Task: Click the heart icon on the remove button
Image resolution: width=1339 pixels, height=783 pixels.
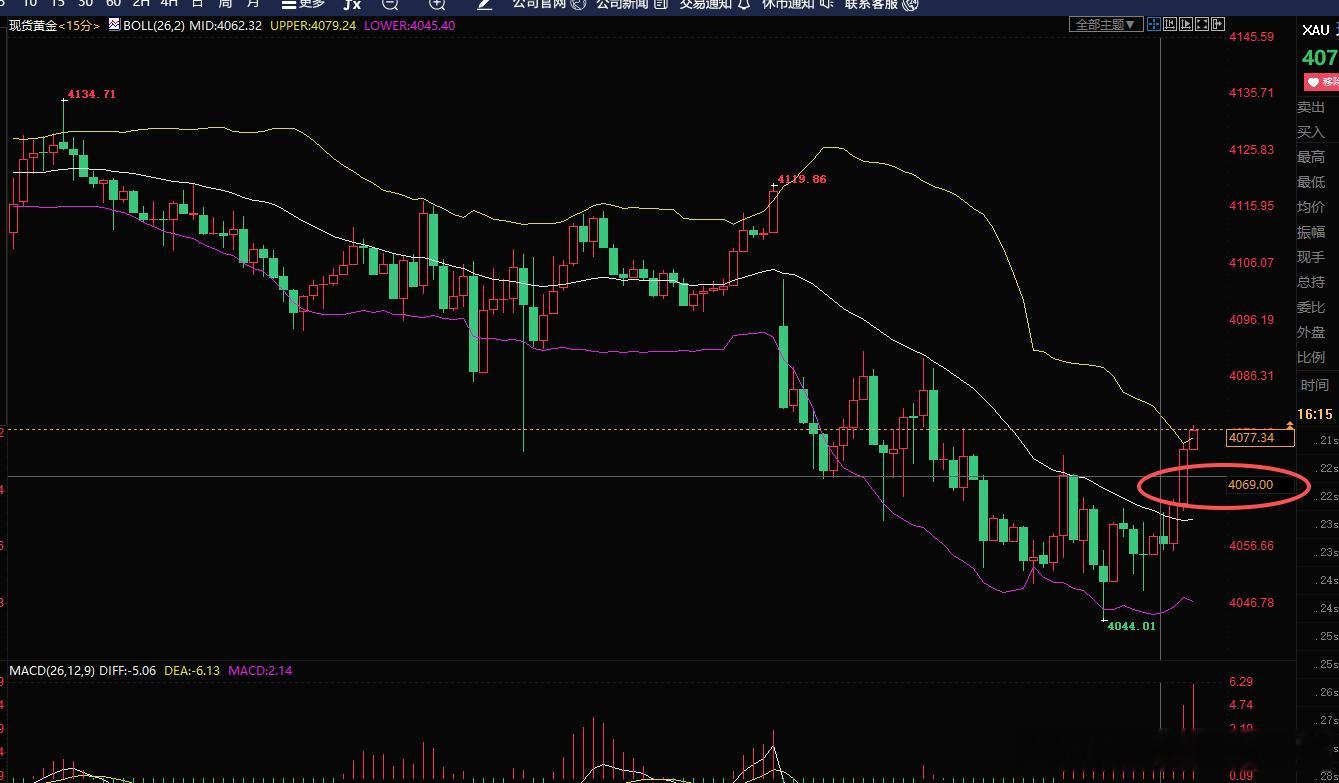Action: [1312, 82]
